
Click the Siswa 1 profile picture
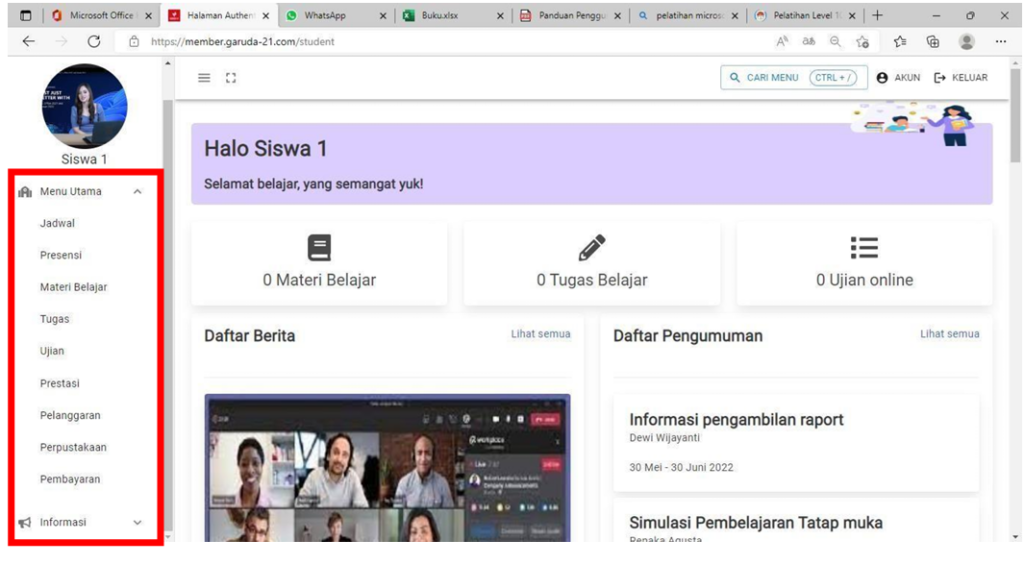tap(84, 106)
